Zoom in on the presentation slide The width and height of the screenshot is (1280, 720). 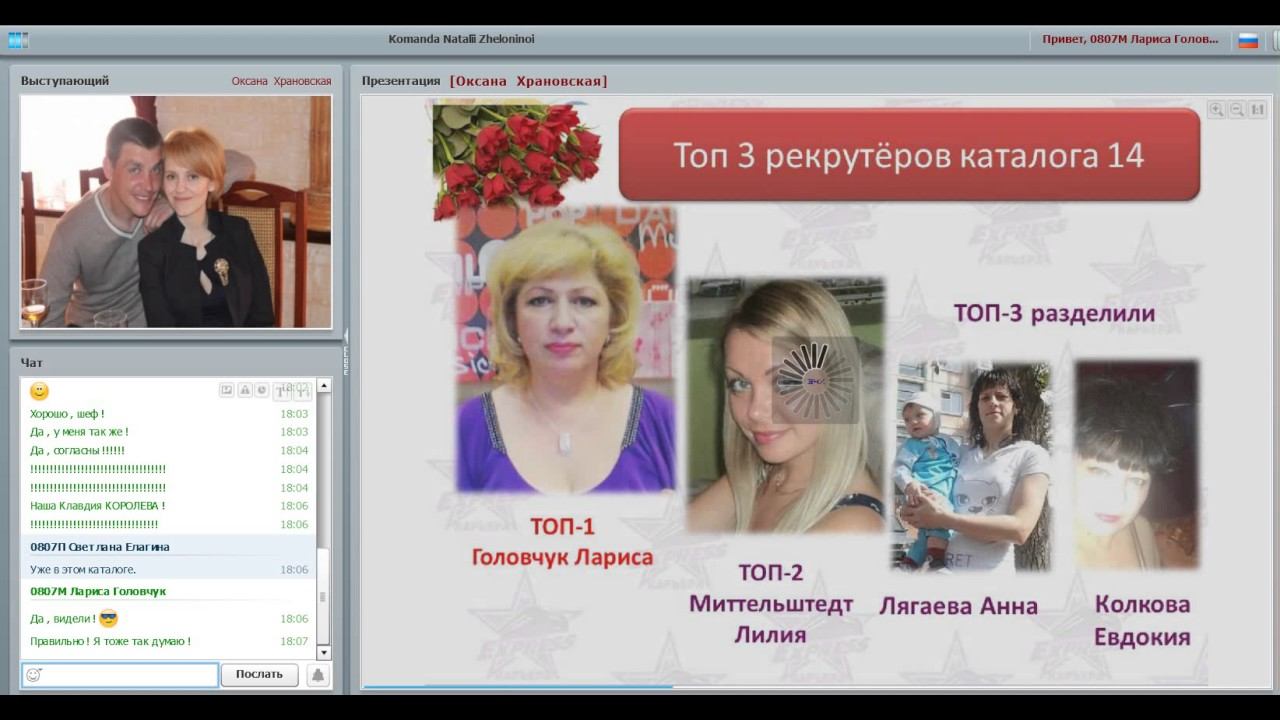pyautogui.click(x=1216, y=110)
